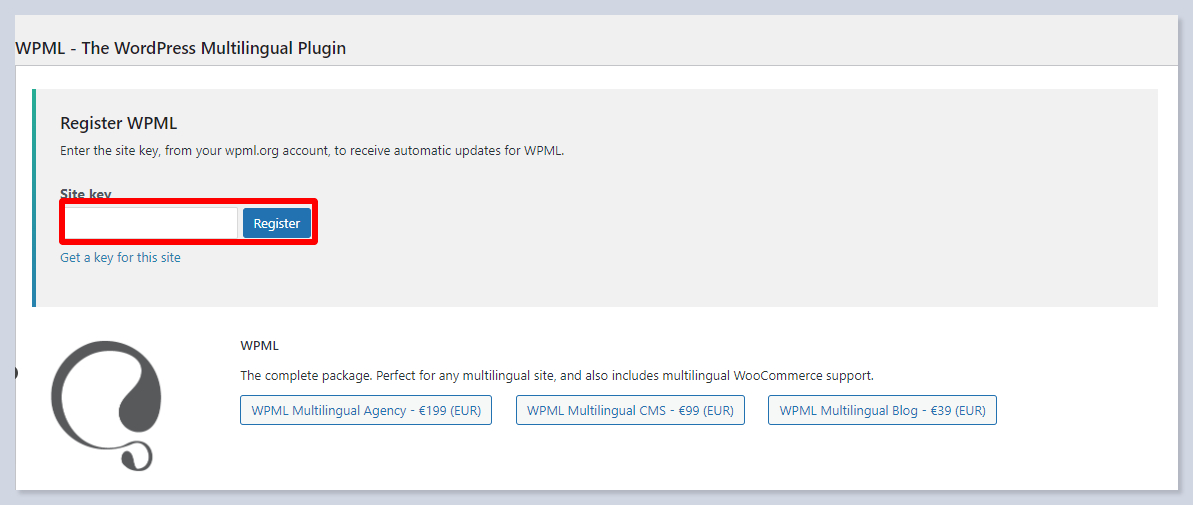Click the "Register WPML" heading

click(x=119, y=124)
